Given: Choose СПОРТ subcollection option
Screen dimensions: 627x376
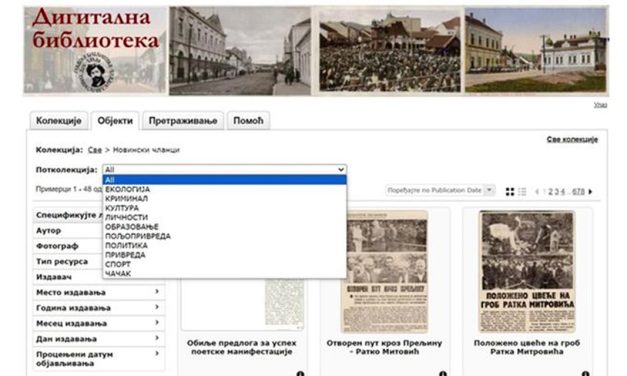Looking at the screenshot, I should [224, 264].
